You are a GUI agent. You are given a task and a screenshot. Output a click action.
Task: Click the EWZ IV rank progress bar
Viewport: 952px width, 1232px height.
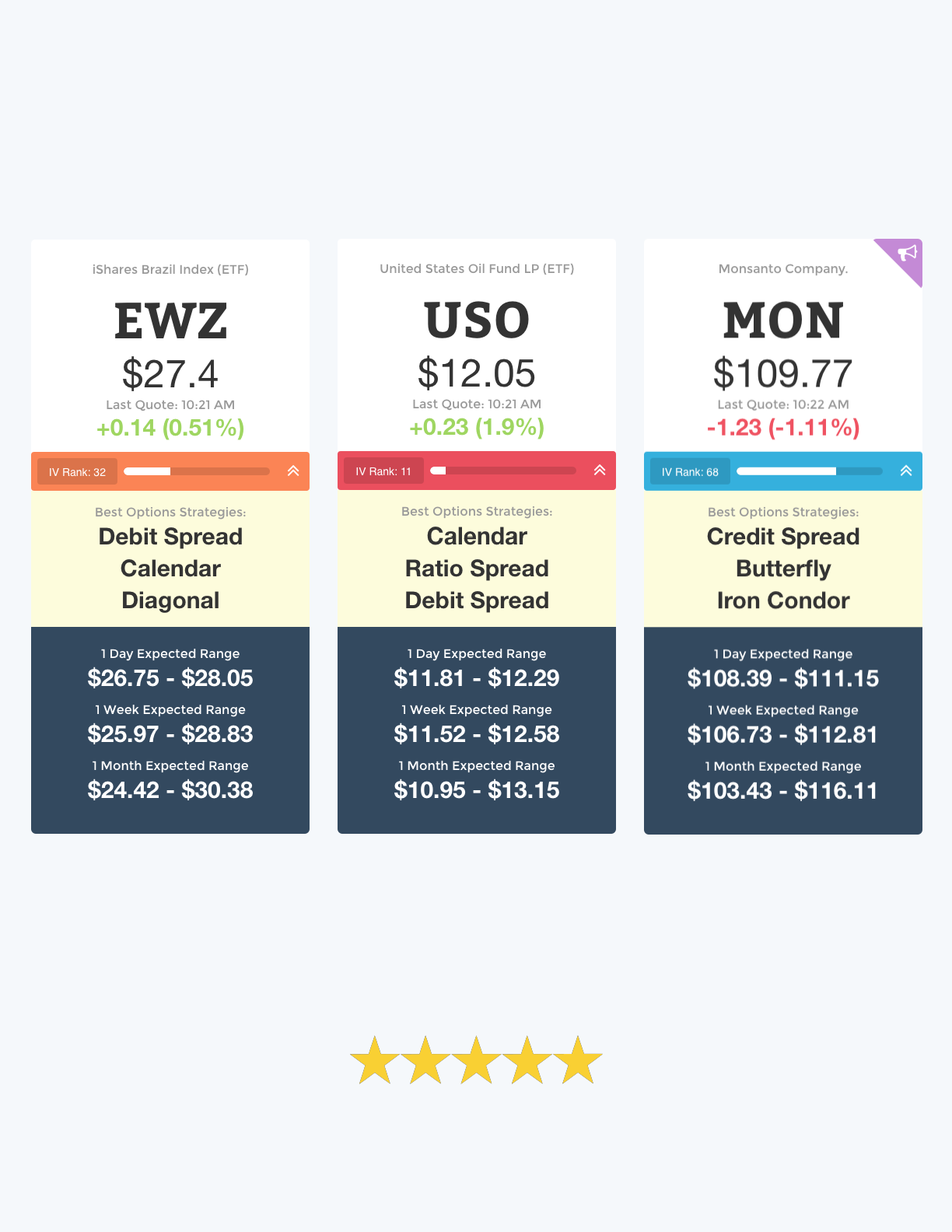[x=197, y=471]
